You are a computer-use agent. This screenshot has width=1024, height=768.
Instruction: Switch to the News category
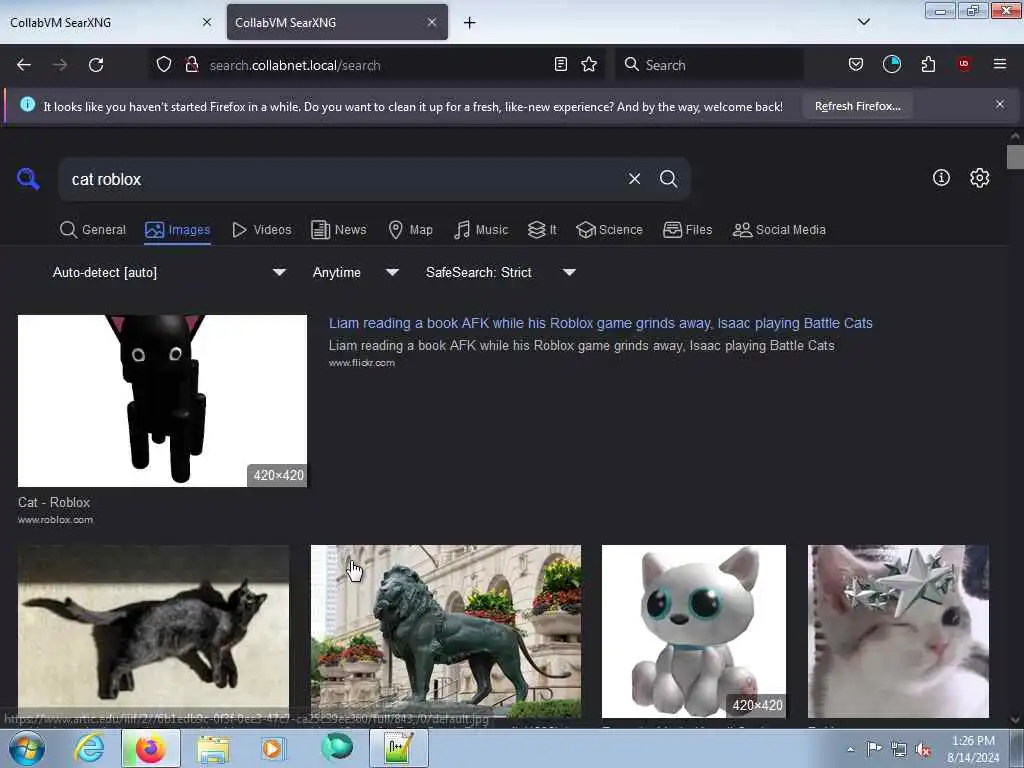click(339, 230)
